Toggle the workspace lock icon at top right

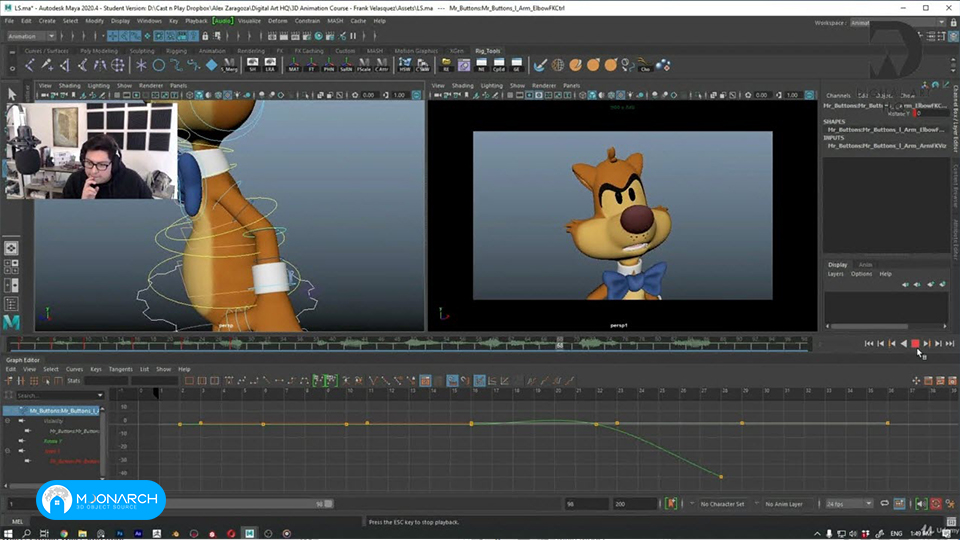[x=953, y=23]
